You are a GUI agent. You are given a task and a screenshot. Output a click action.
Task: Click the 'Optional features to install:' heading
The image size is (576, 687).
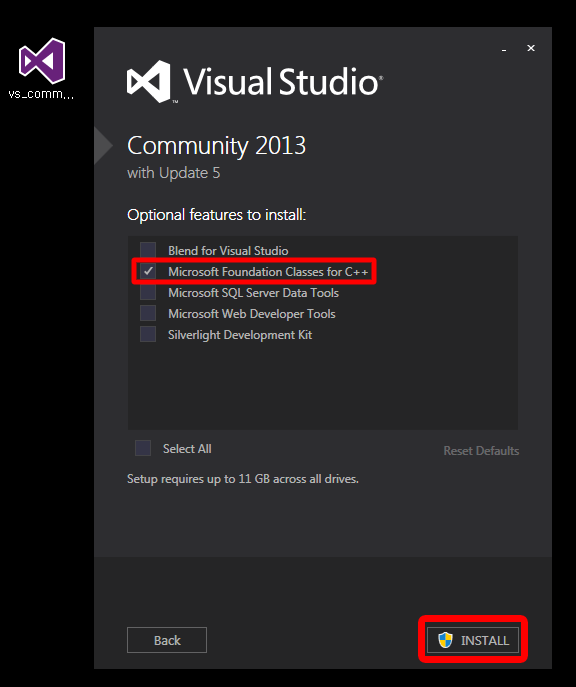(x=216, y=215)
